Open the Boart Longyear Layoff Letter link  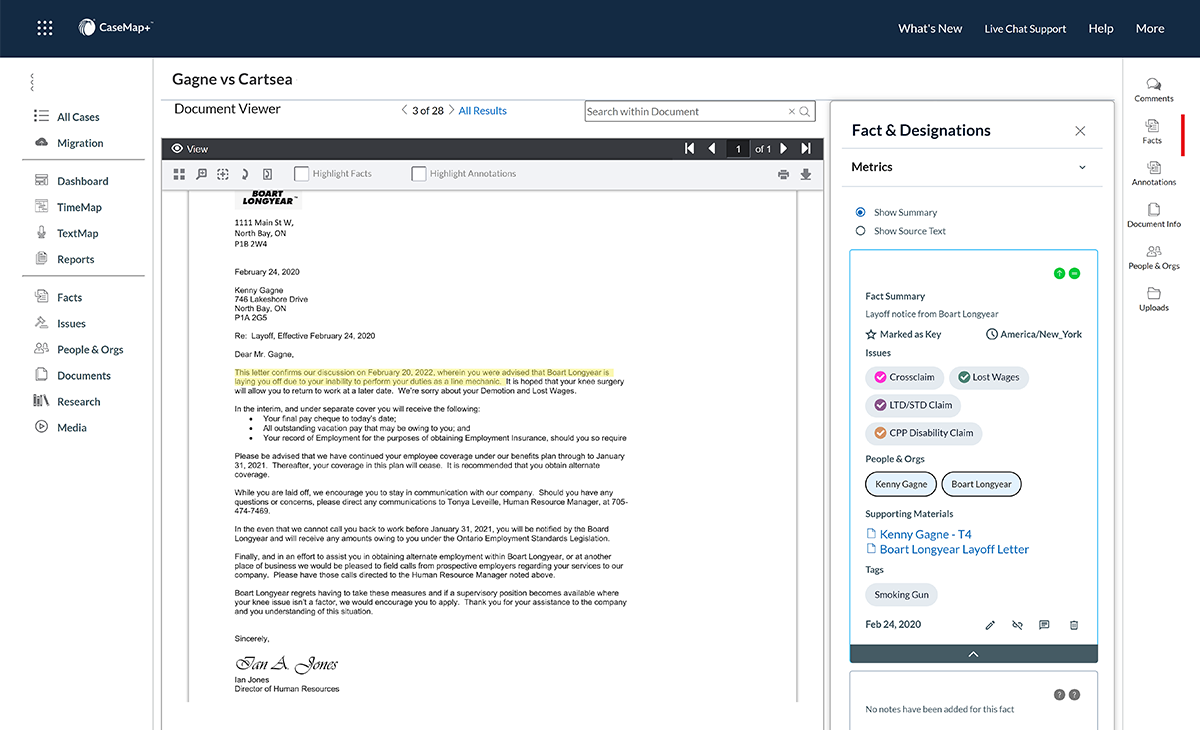pos(955,548)
